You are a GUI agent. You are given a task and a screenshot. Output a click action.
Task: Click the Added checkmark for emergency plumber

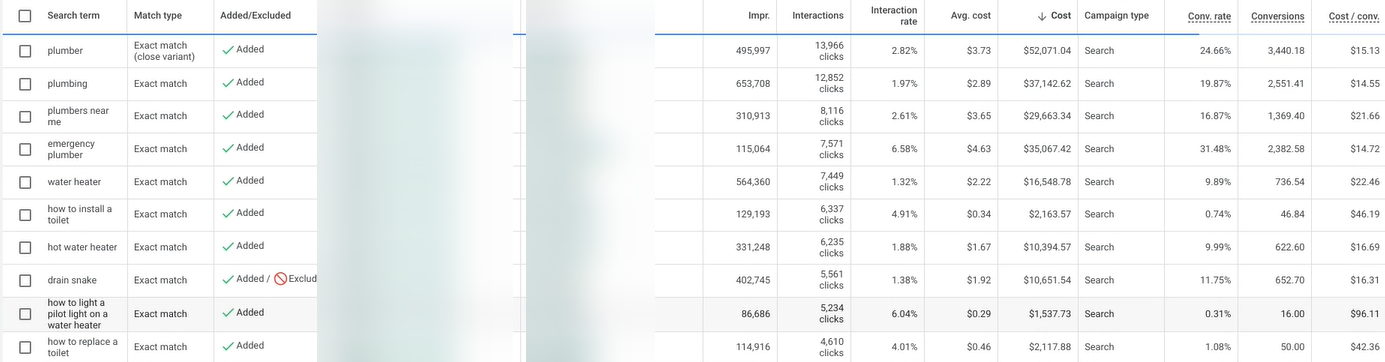click(x=227, y=148)
